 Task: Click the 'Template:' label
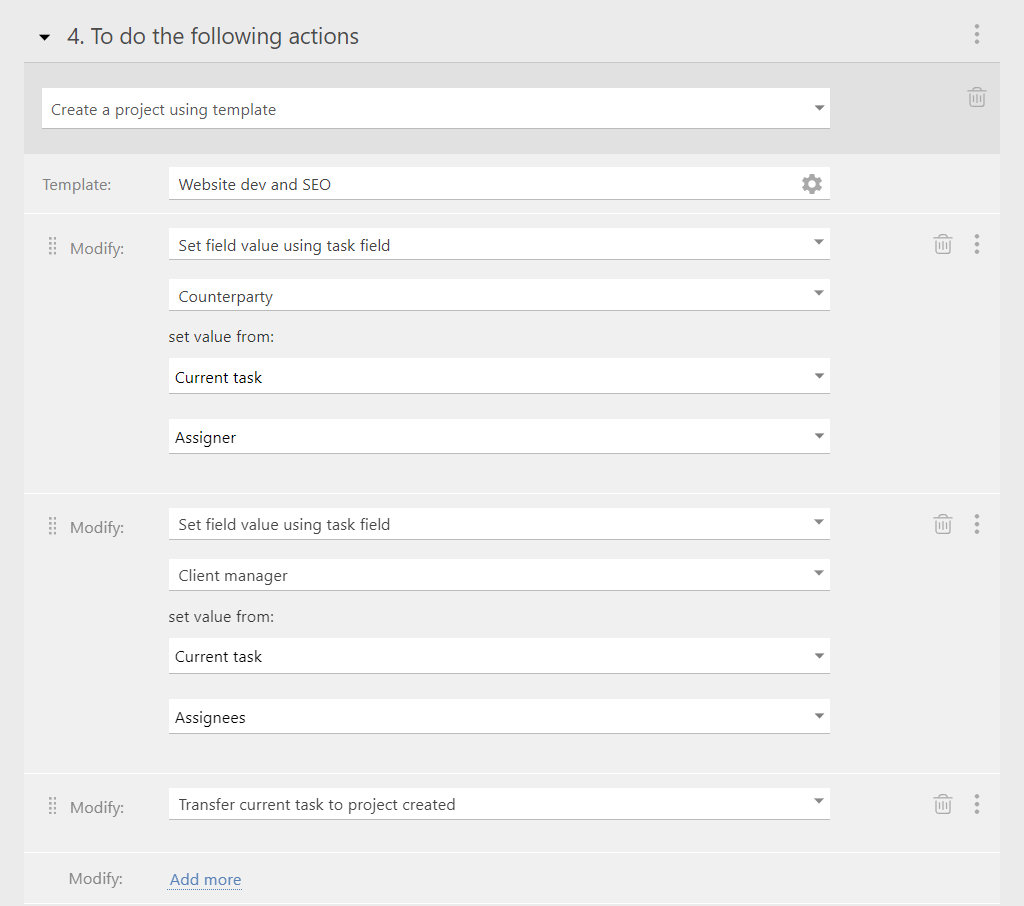click(x=77, y=185)
